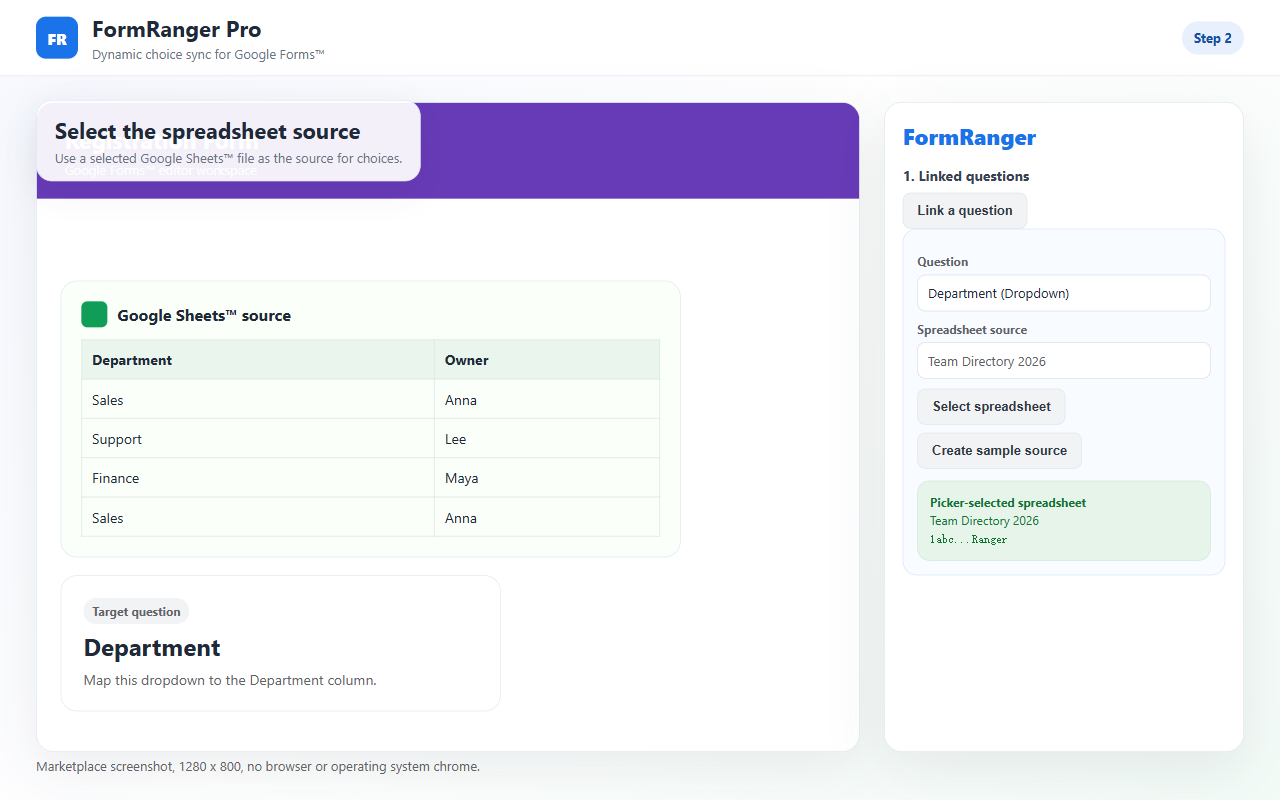Click the Google Sheets™ source title
Image resolution: width=1280 pixels, height=800 pixels.
[204, 315]
